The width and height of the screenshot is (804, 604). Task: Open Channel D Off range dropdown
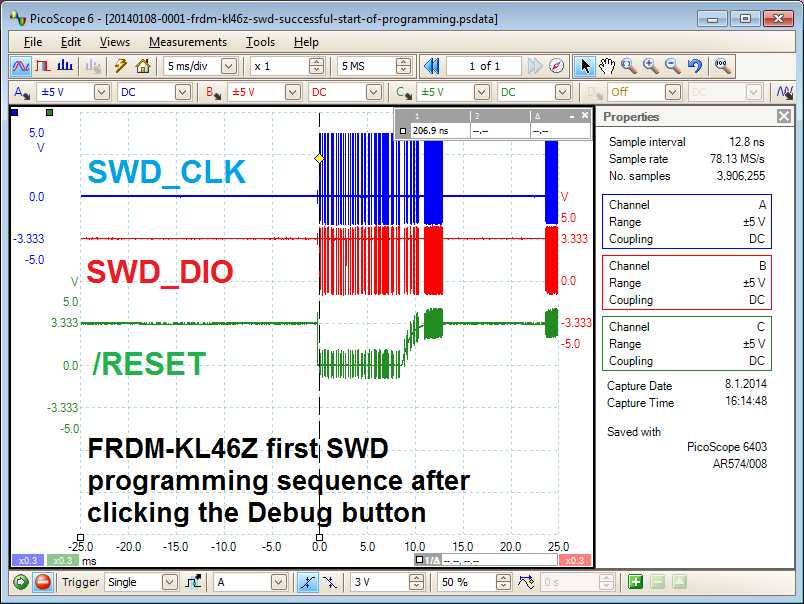[x=673, y=92]
